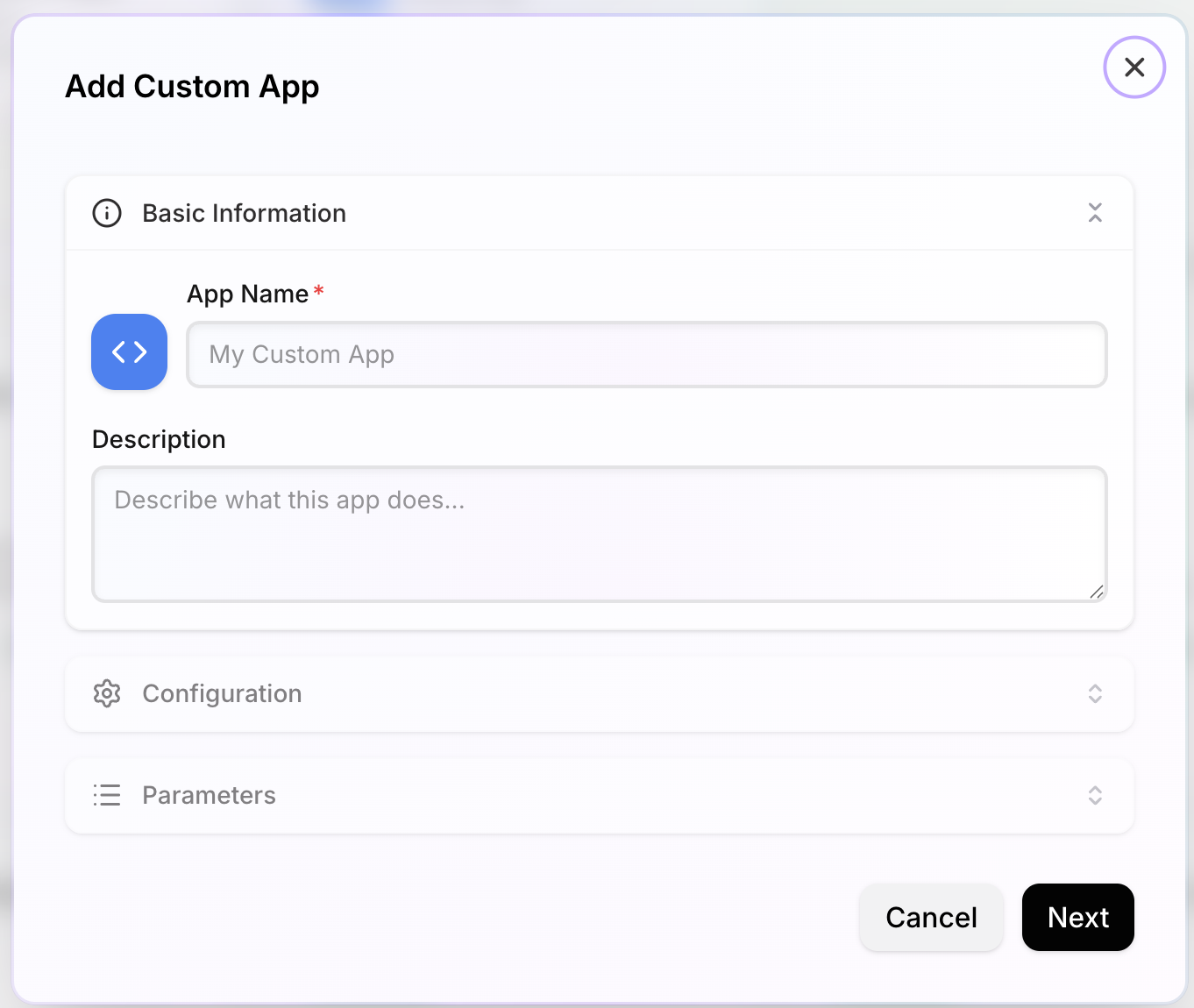1194x1008 pixels.
Task: Click the blue code brackets app icon
Action: pyautogui.click(x=129, y=352)
